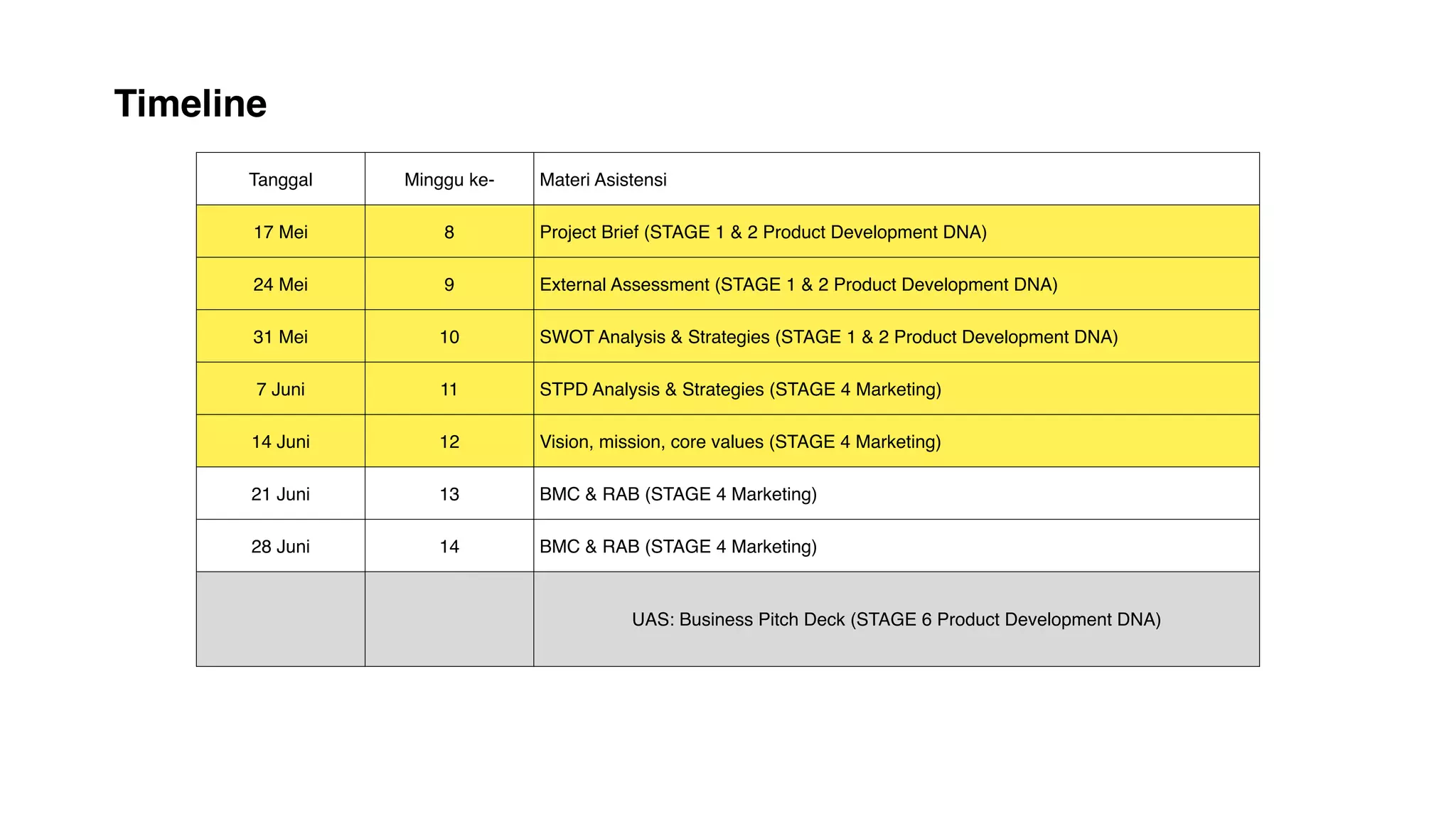Click the 14 Juni date cell
This screenshot has height=819, width=1456.
[281, 441]
